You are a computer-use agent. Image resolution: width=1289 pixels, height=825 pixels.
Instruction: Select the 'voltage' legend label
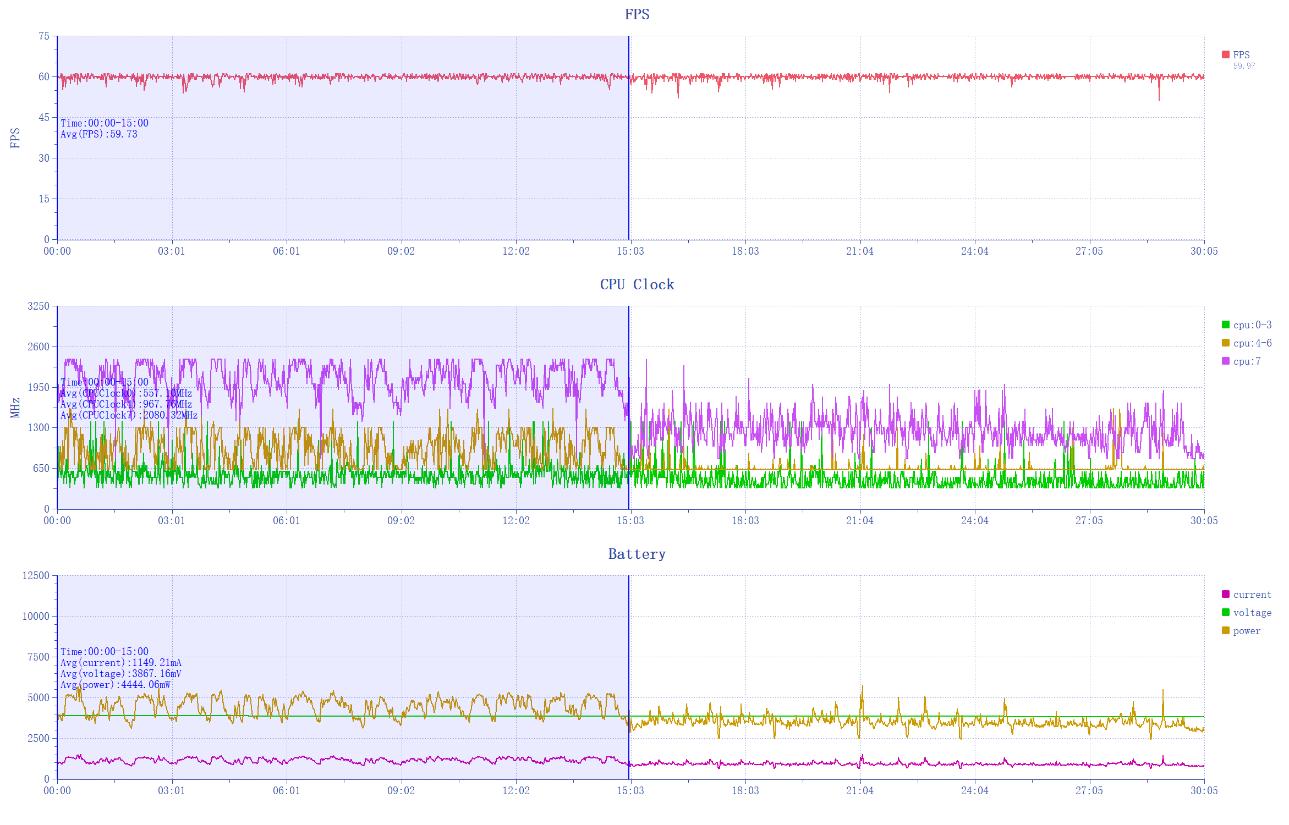pos(1253,613)
